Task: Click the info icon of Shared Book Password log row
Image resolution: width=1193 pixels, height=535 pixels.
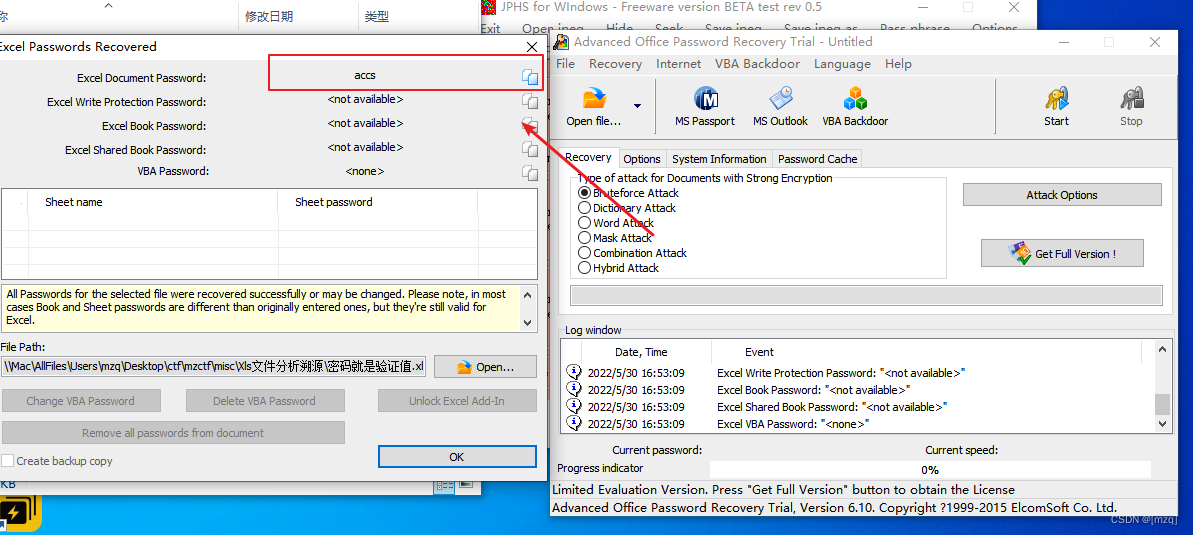Action: [574, 406]
